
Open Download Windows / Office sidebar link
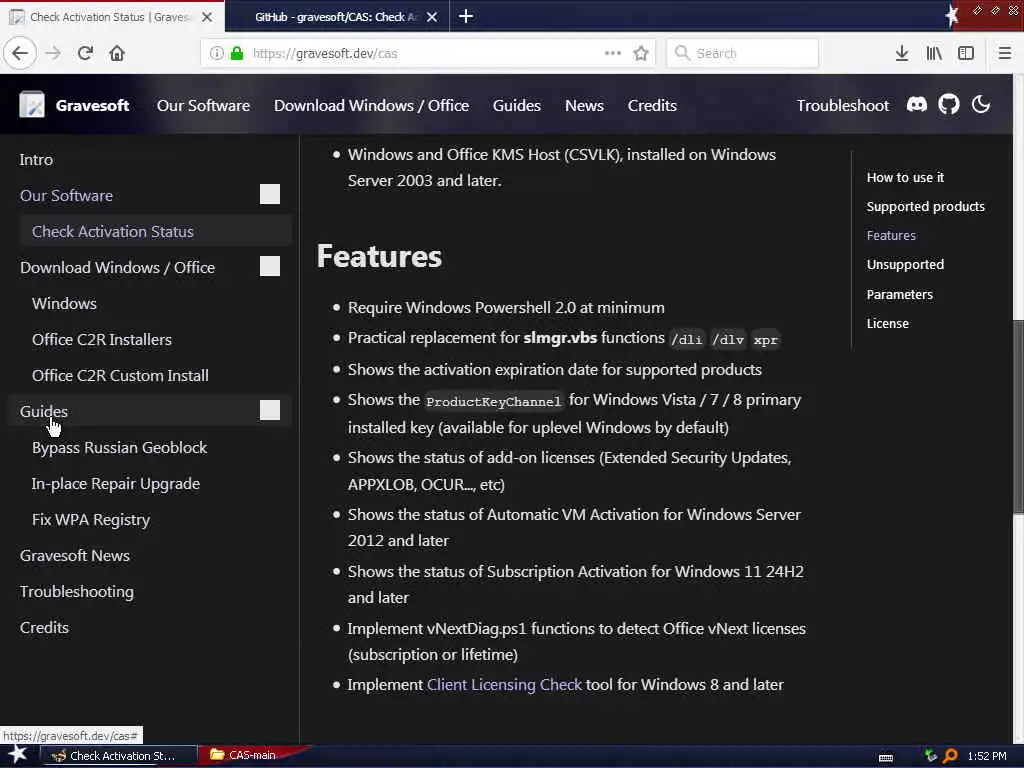(117, 267)
